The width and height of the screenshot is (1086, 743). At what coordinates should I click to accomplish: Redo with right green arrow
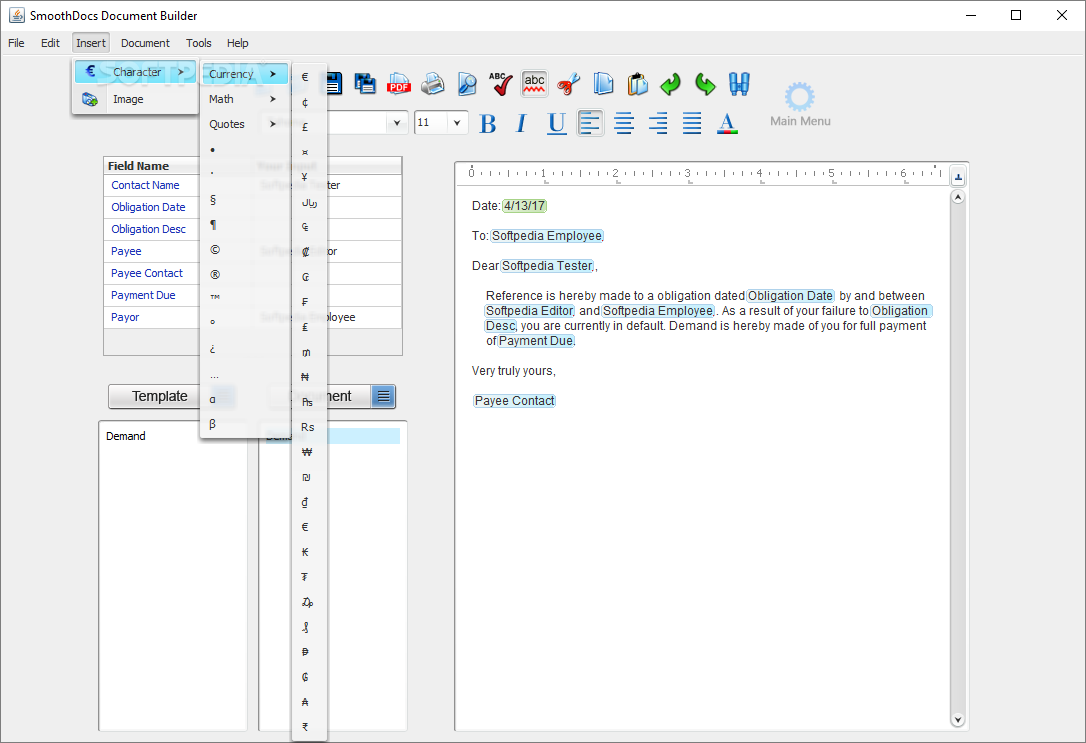(x=705, y=84)
